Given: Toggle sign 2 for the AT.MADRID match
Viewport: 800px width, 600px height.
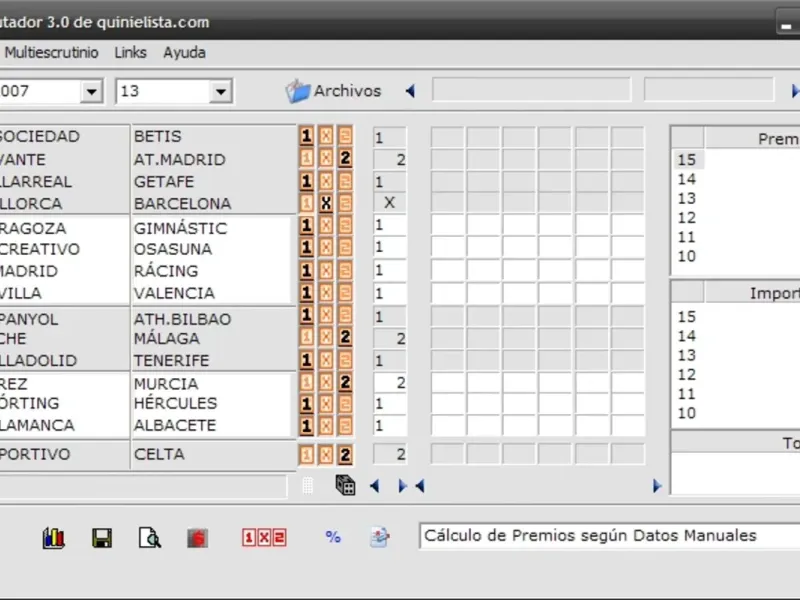Looking at the screenshot, I should (345, 159).
